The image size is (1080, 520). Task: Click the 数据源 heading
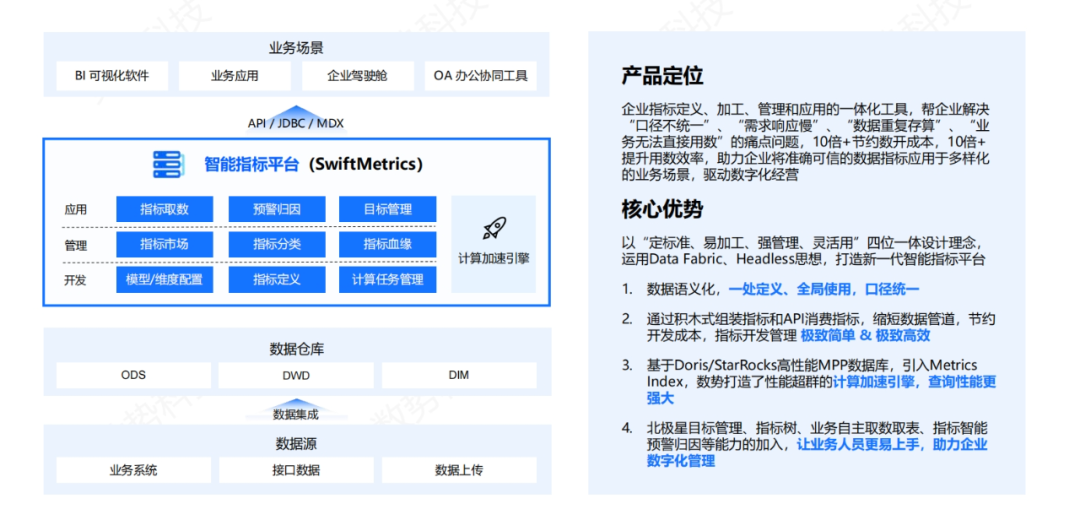click(x=296, y=444)
